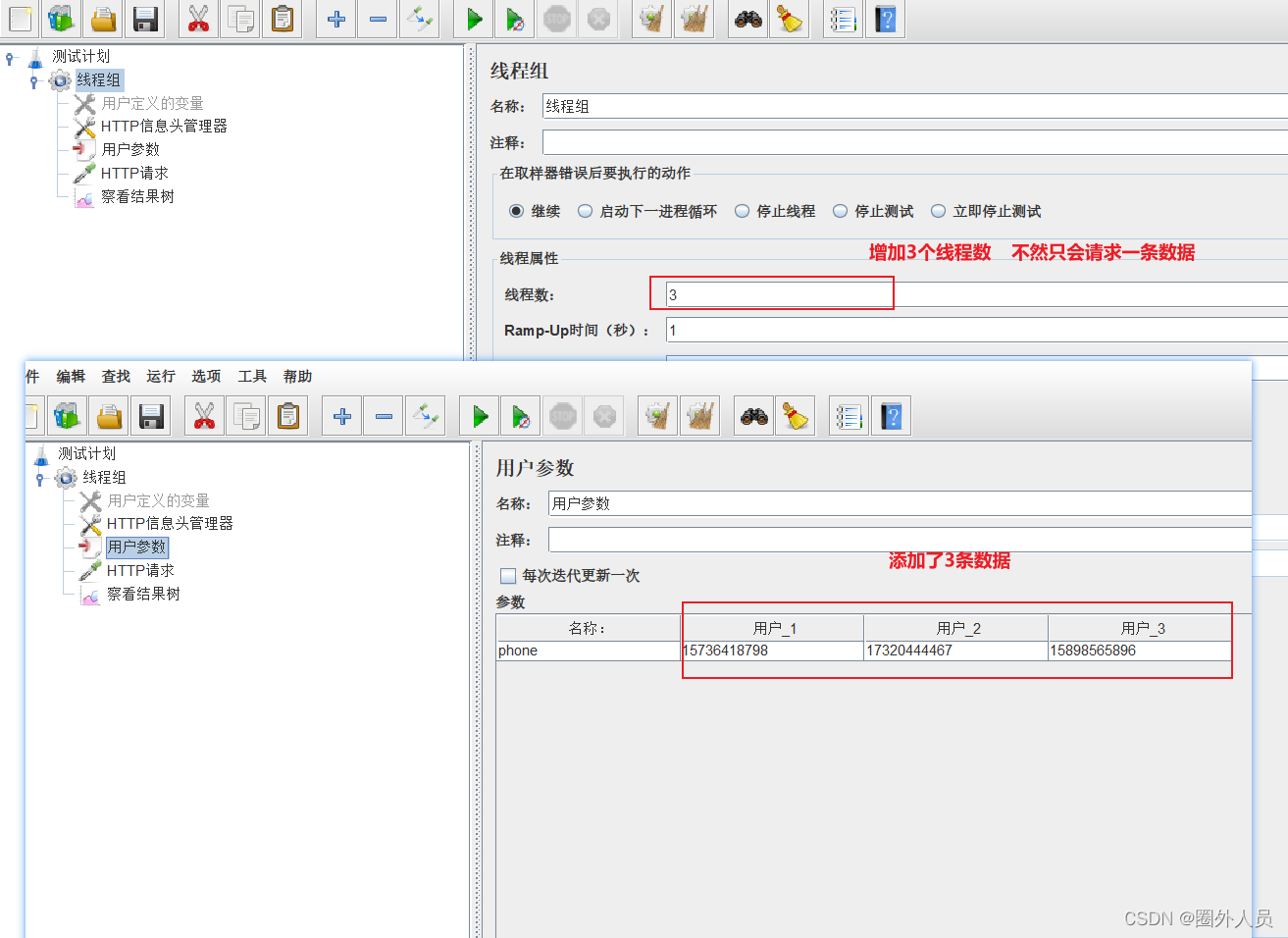This screenshot has width=1288, height=938.
Task: Click the Open folder icon in top toolbar
Action: 104,19
